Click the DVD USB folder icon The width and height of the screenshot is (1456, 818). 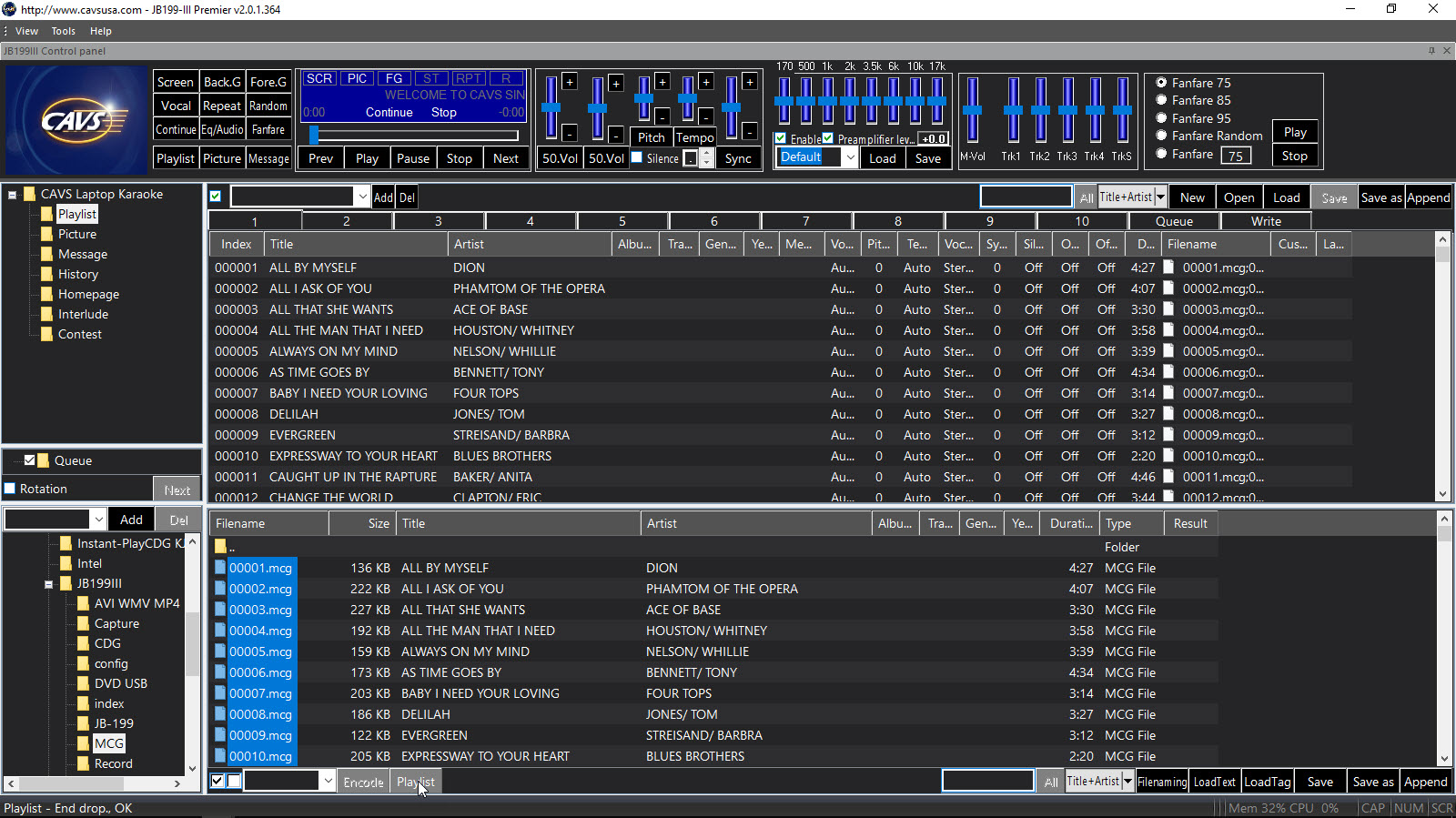84,683
